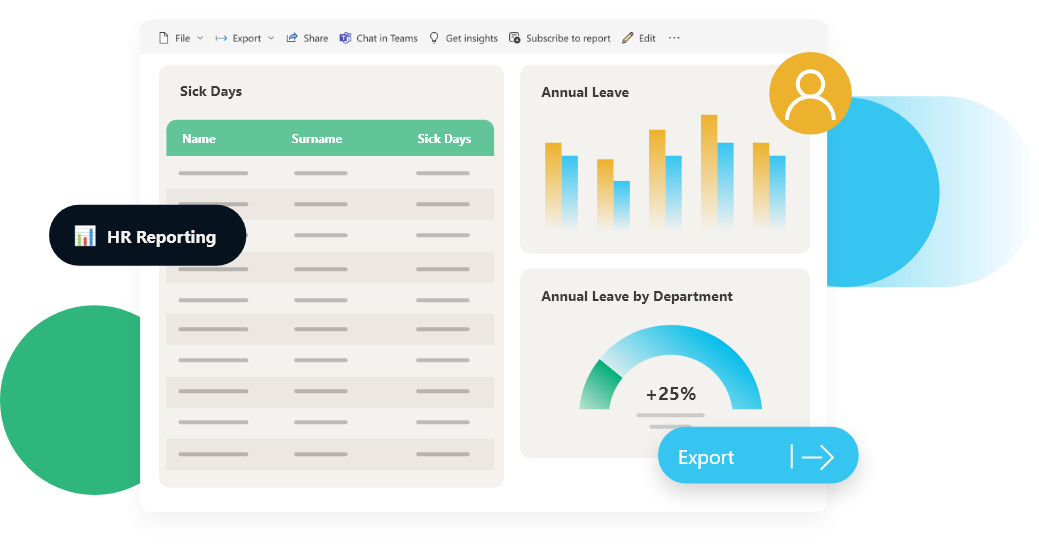The height and width of the screenshot is (552, 1039).
Task: Click the blue Export button
Action: tap(757, 456)
